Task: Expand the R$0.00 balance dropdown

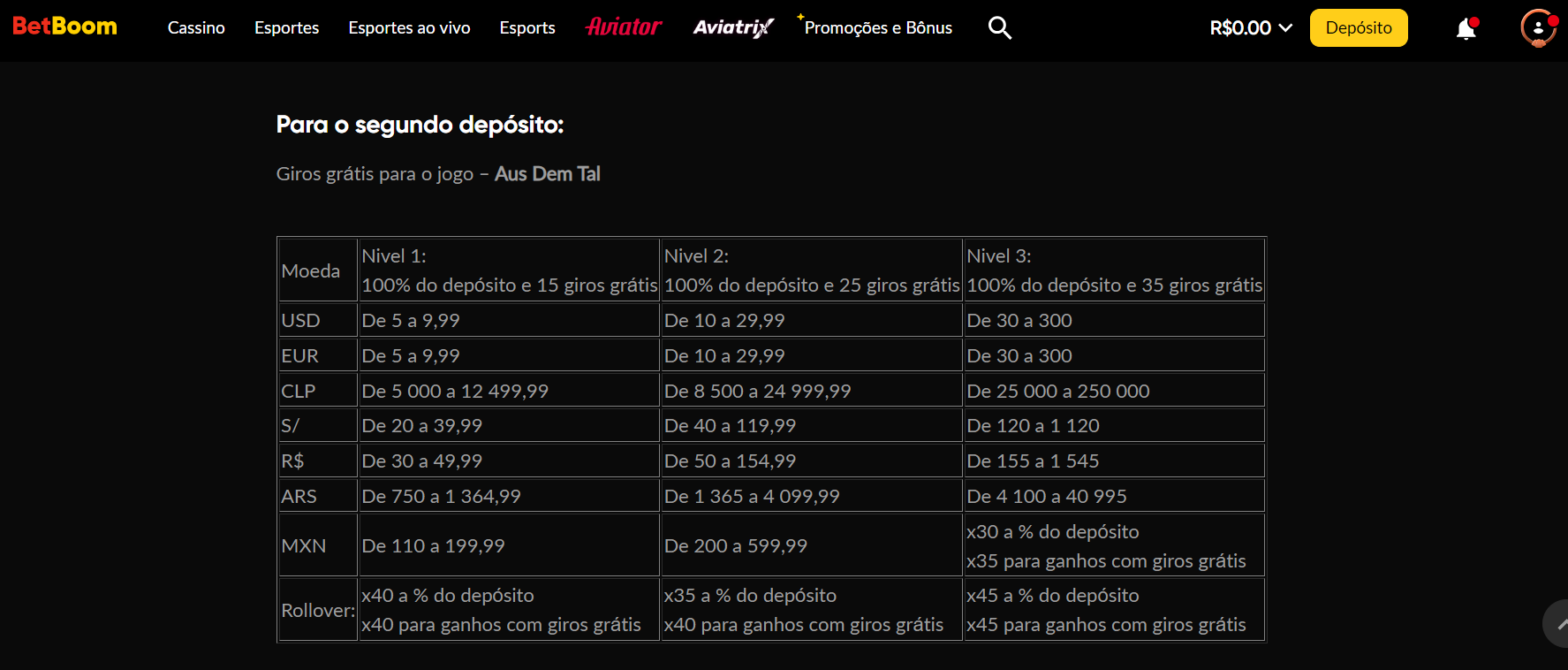Action: point(1251,27)
